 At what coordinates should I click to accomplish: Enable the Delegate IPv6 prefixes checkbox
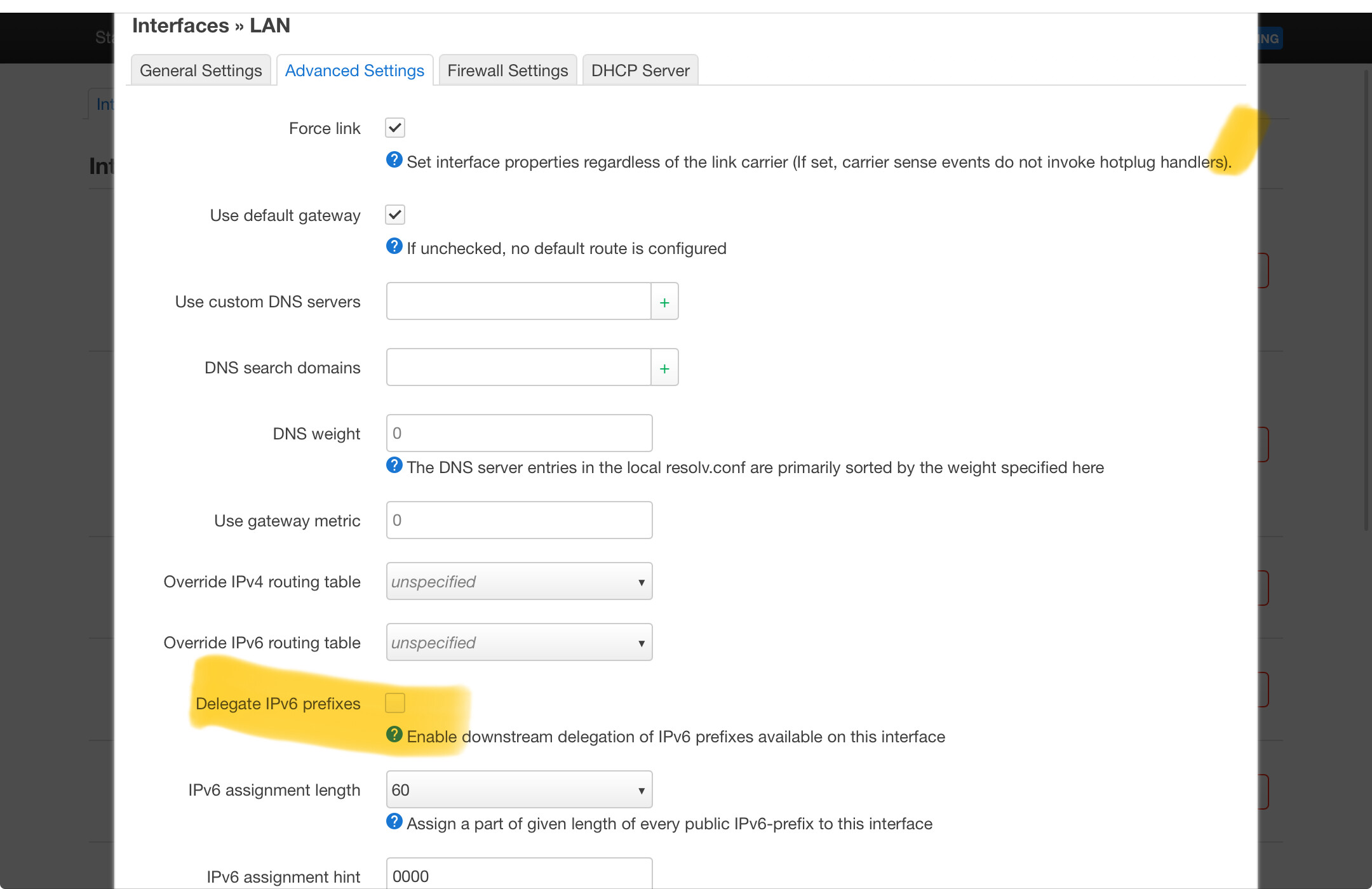click(395, 703)
